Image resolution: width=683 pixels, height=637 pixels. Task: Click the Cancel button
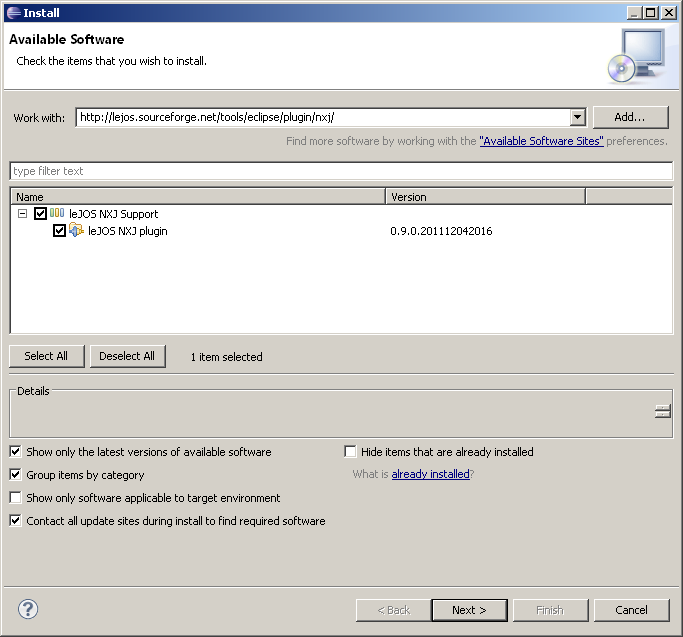631,610
